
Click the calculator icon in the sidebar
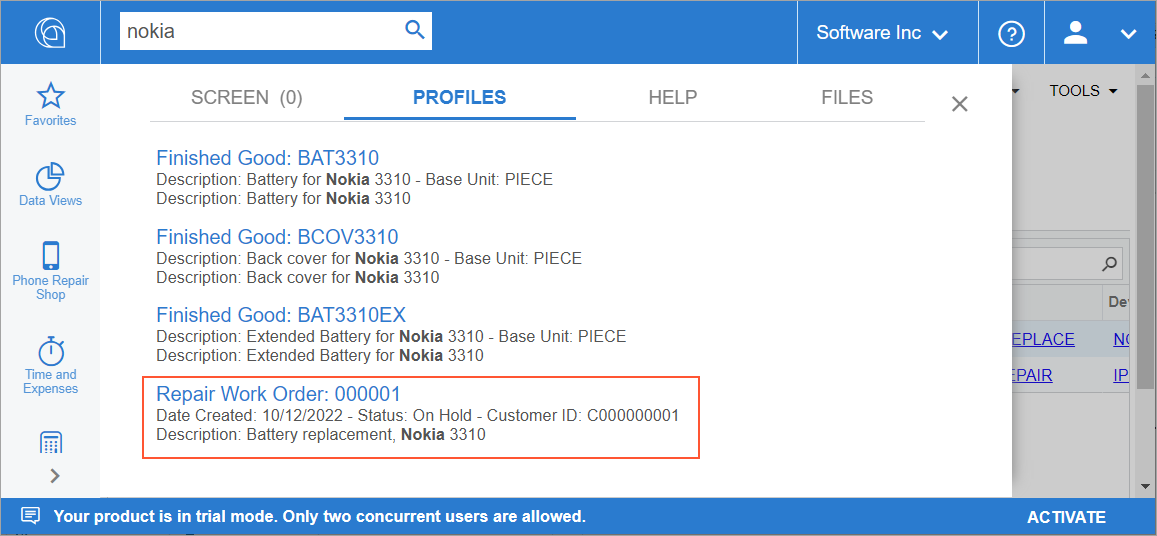(x=50, y=443)
